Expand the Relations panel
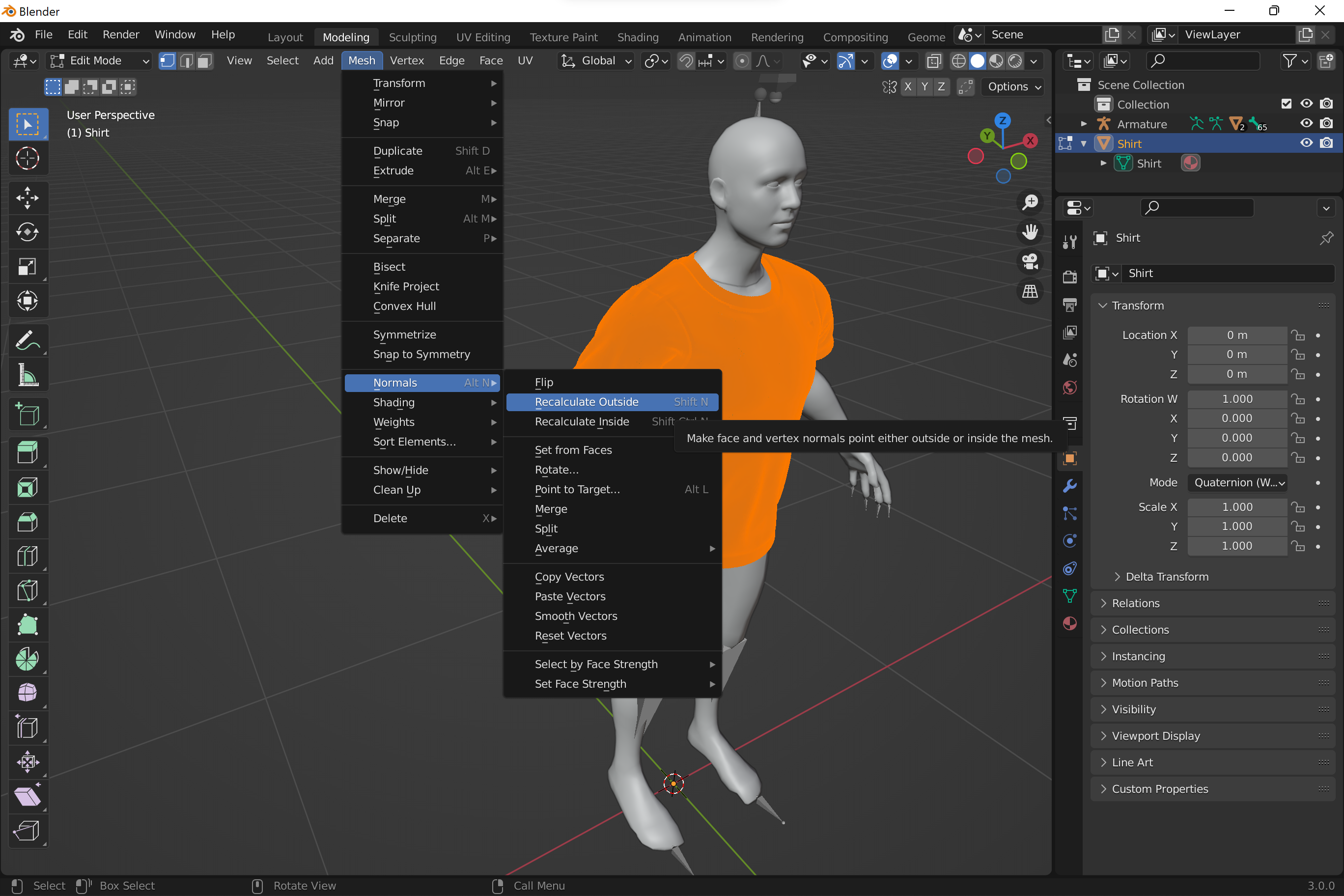 pyautogui.click(x=1135, y=603)
